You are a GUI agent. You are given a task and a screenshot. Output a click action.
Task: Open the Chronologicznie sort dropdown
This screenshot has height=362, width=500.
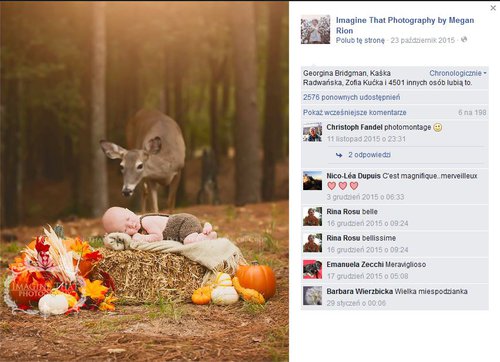(x=458, y=73)
